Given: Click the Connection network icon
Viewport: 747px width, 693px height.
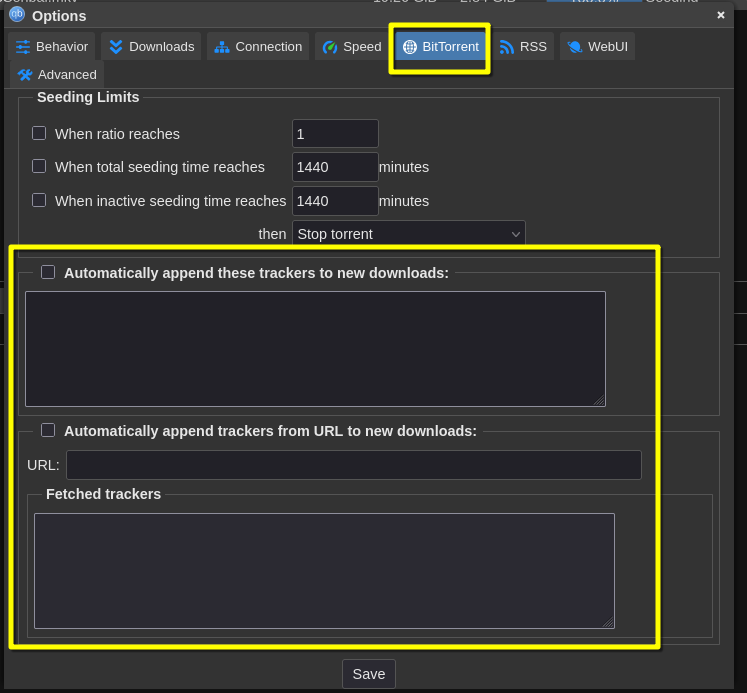Looking at the screenshot, I should (222, 47).
